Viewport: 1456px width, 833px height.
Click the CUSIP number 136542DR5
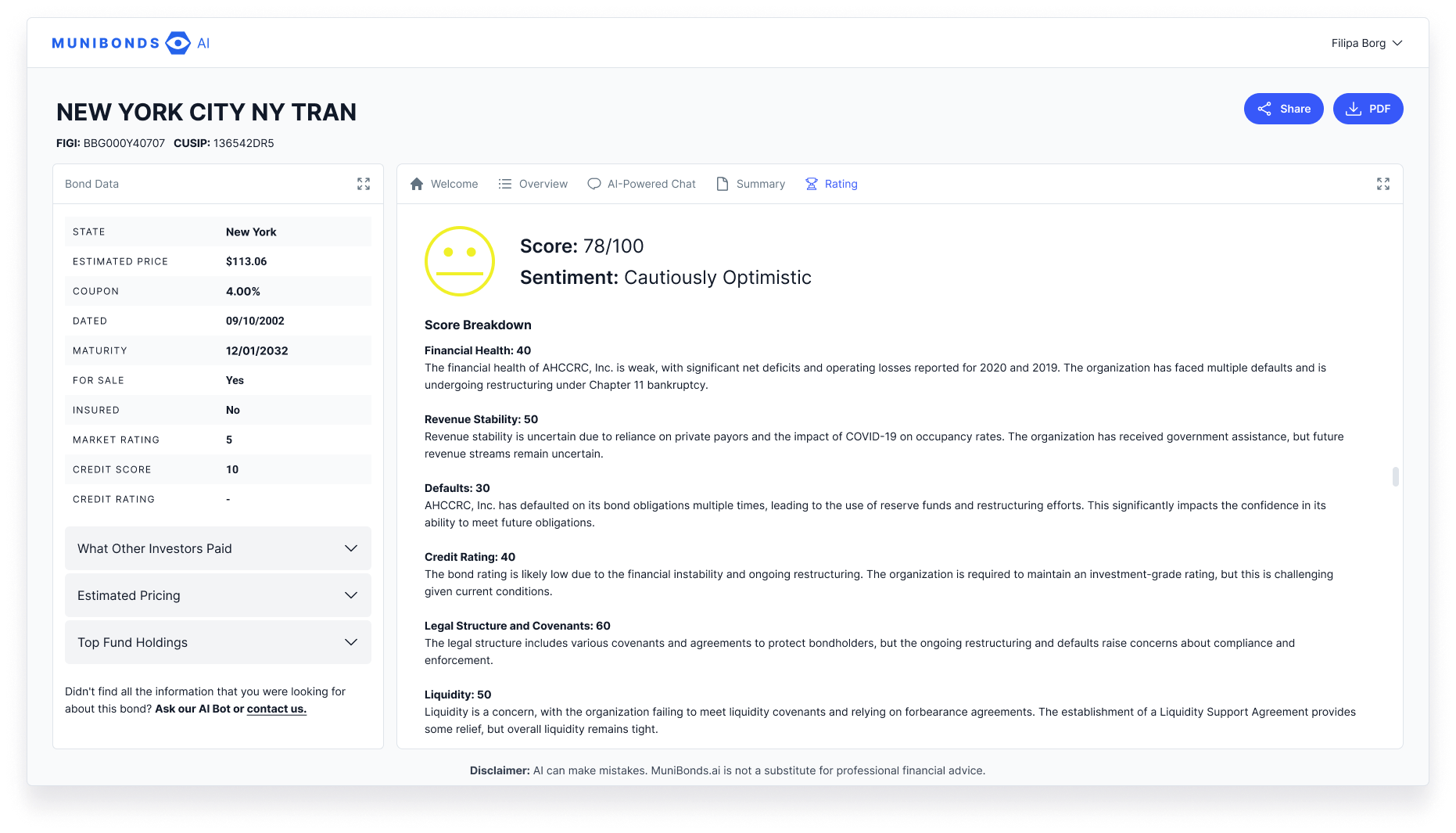pyautogui.click(x=243, y=143)
